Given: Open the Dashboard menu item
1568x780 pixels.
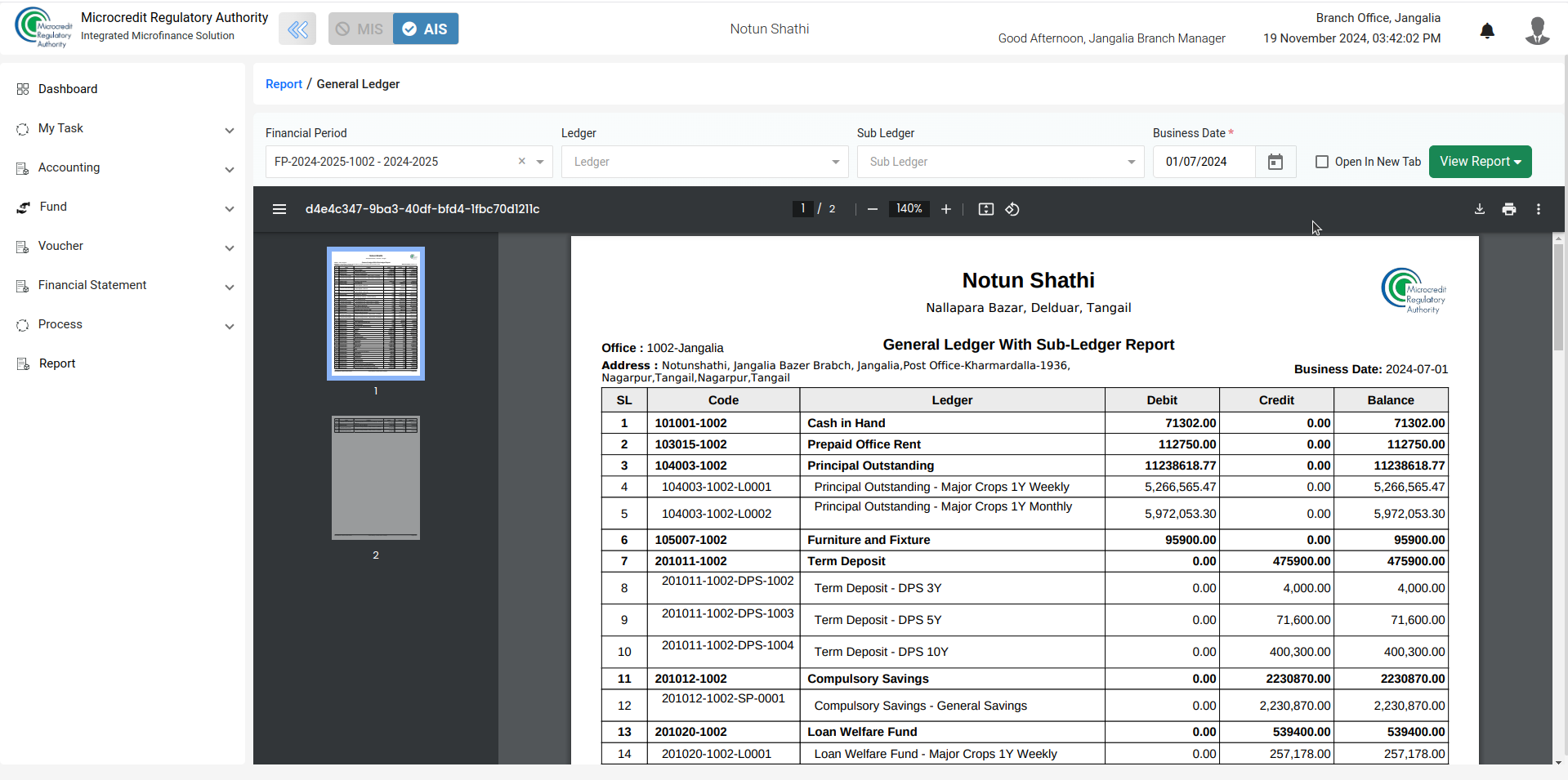Looking at the screenshot, I should click(68, 89).
